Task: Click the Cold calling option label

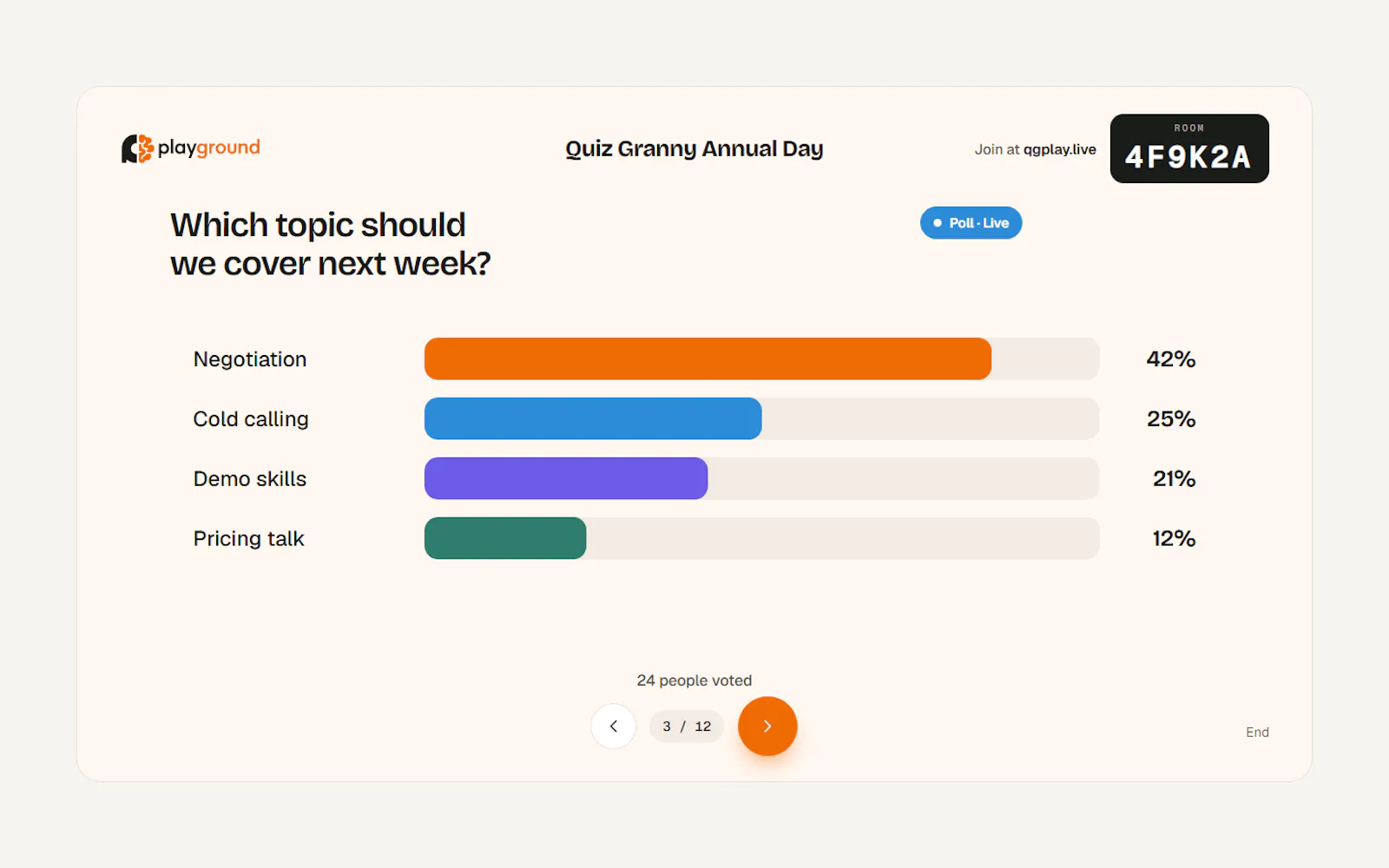Action: 251,419
